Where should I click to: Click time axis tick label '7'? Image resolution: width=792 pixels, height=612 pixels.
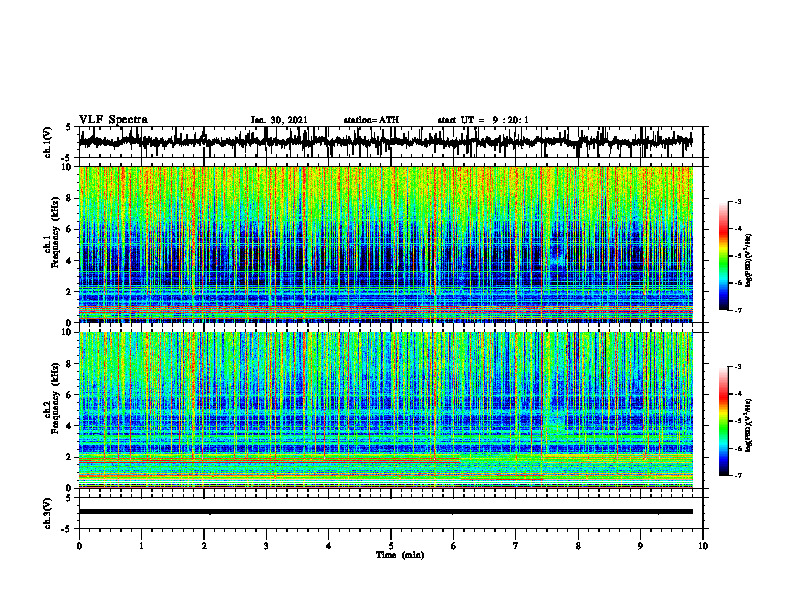[516, 546]
